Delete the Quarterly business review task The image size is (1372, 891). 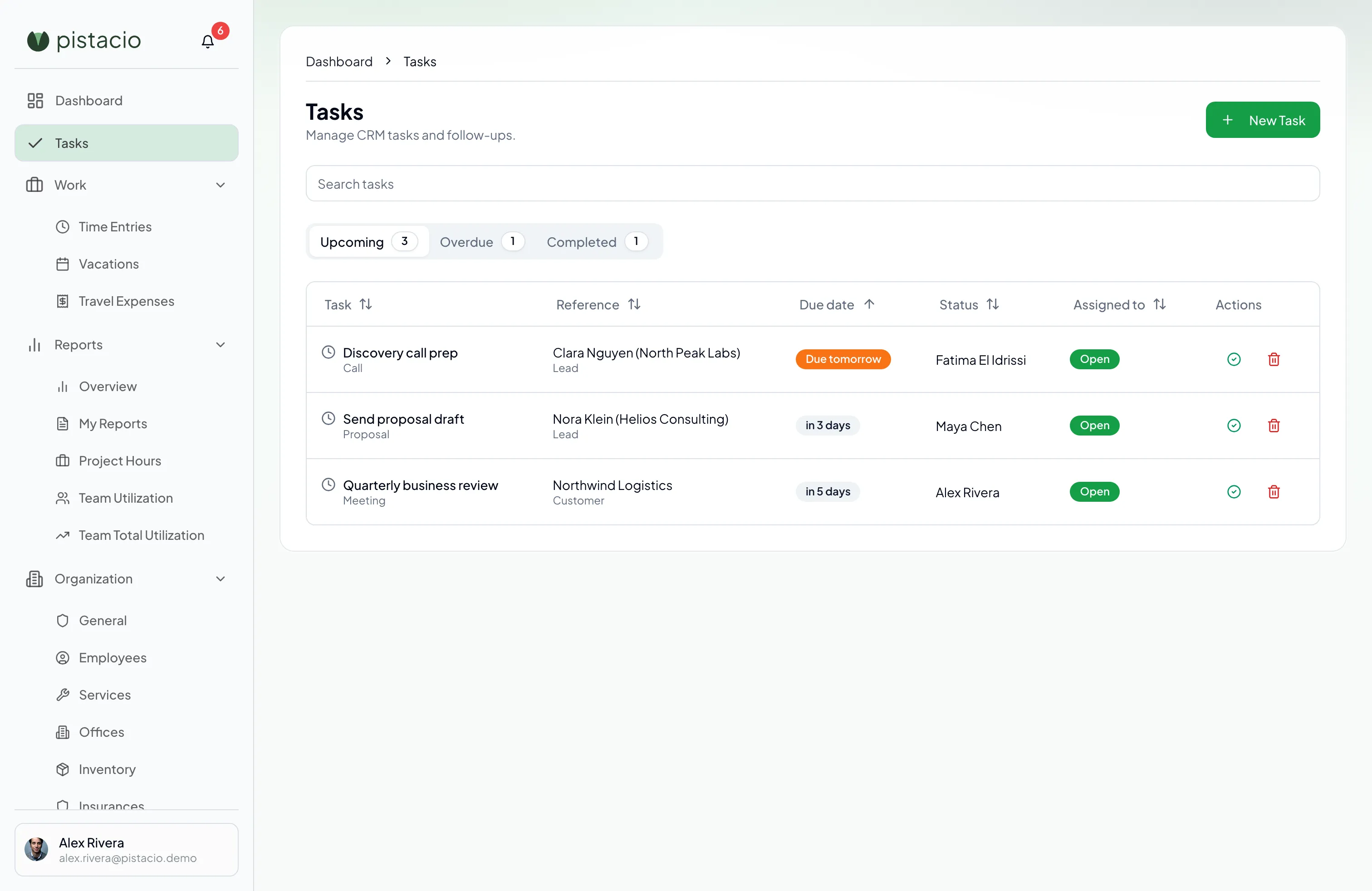tap(1274, 492)
